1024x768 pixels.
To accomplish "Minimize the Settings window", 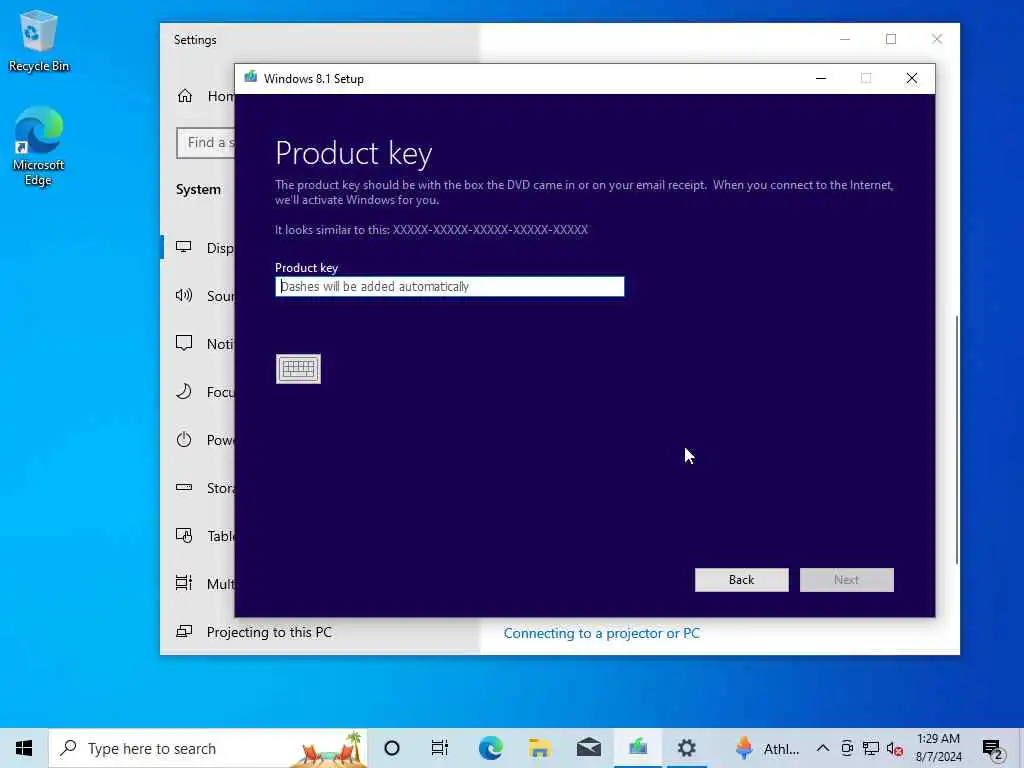I will point(845,39).
